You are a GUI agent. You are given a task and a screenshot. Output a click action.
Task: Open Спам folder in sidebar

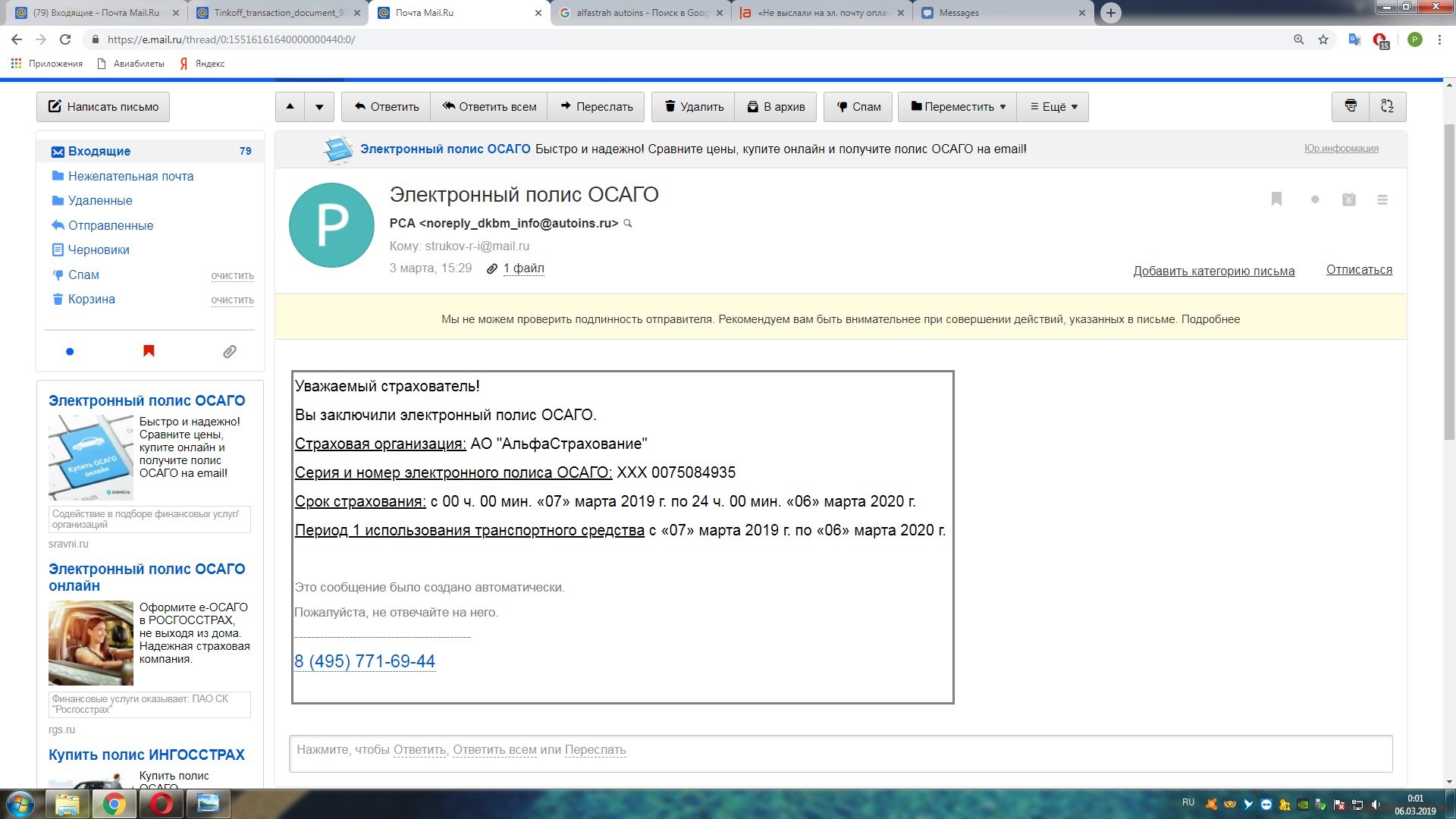tap(83, 275)
